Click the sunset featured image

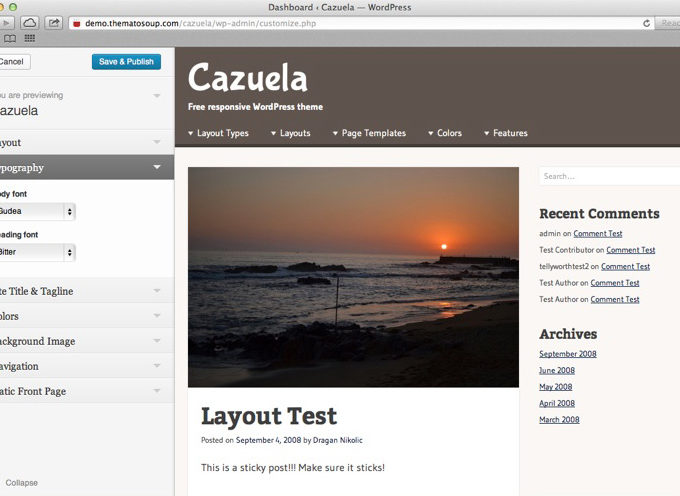[353, 277]
